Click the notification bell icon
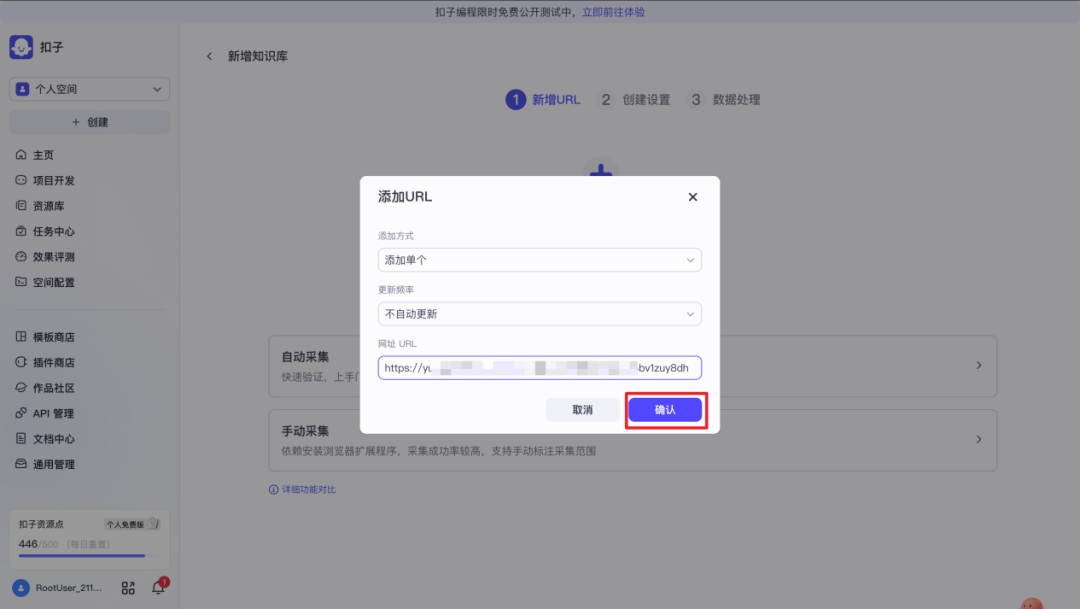 [x=158, y=588]
